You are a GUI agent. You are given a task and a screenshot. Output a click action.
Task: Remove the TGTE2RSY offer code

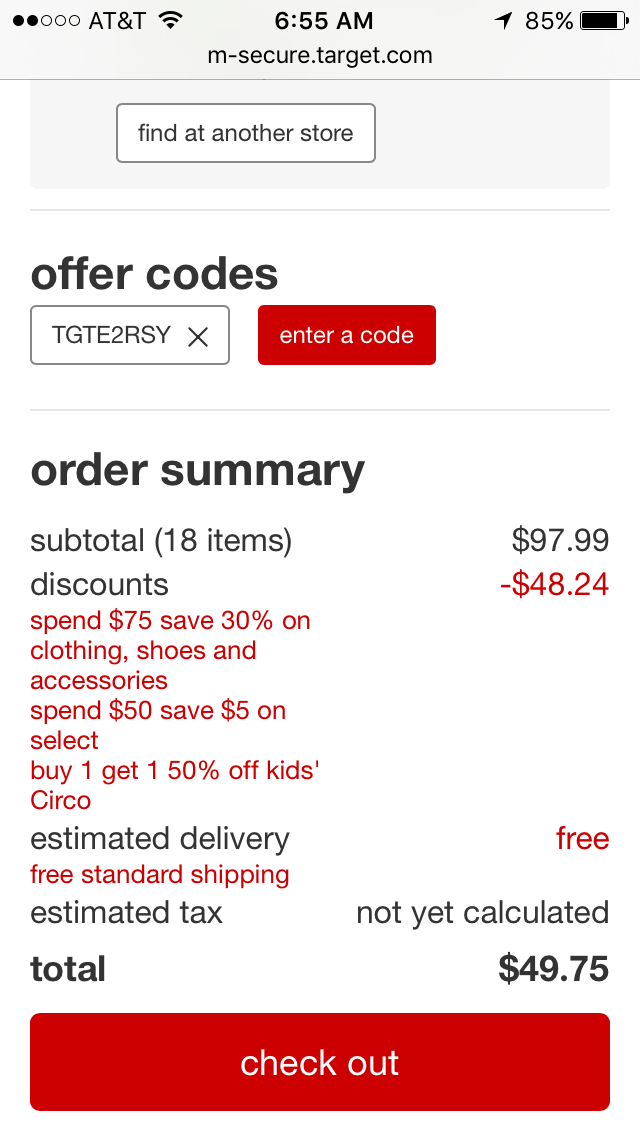tap(198, 336)
